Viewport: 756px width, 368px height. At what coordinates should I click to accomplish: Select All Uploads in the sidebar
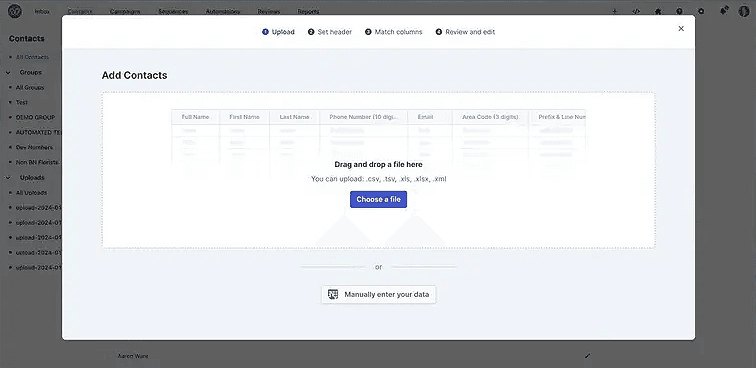[31, 192]
